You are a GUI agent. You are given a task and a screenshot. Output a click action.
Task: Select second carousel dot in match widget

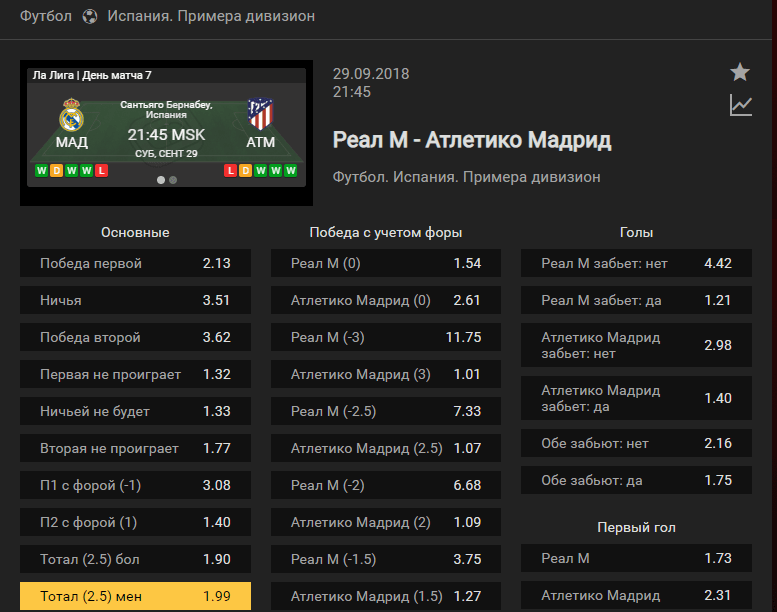(173, 180)
